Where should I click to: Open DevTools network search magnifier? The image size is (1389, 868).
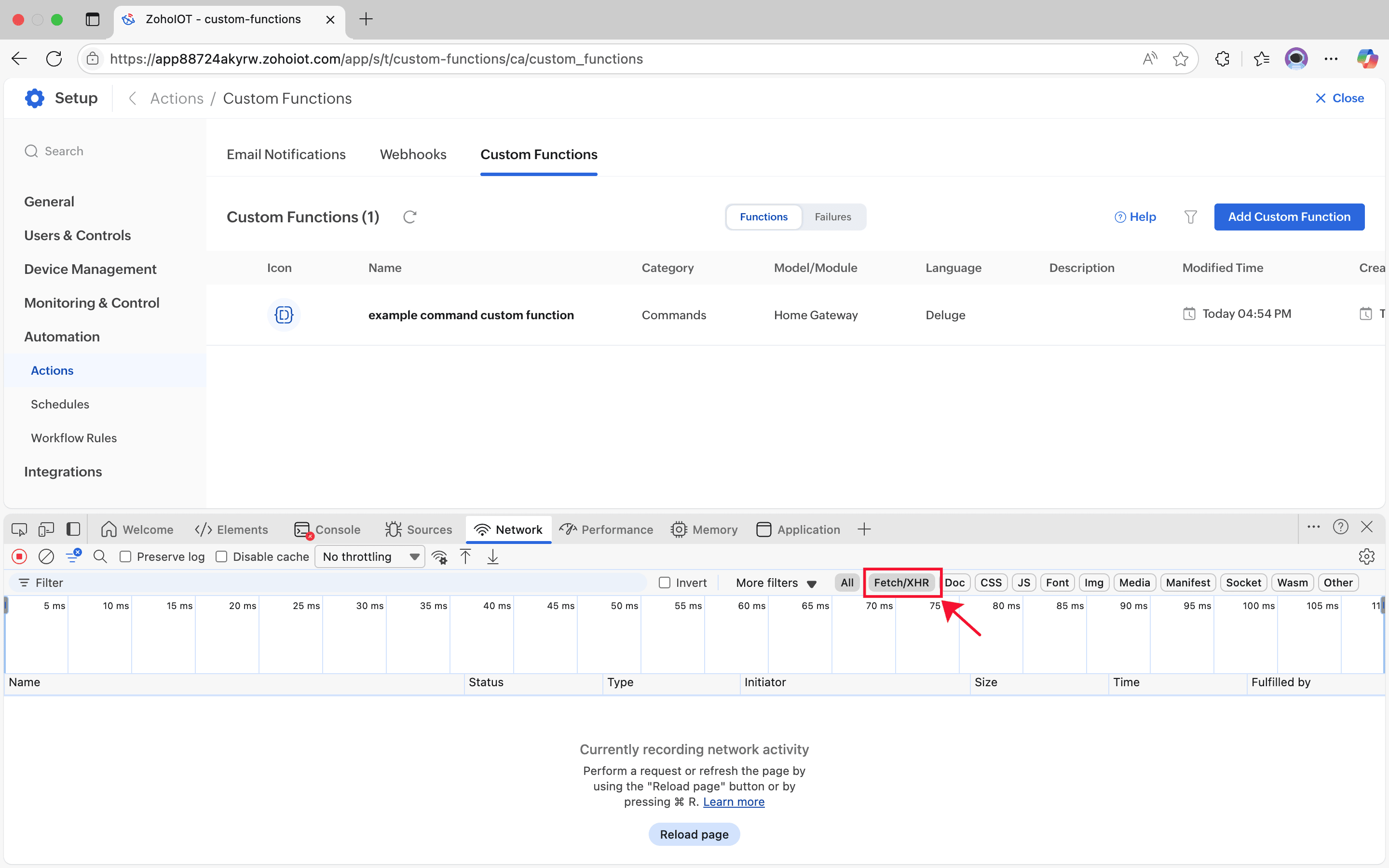coord(100,556)
